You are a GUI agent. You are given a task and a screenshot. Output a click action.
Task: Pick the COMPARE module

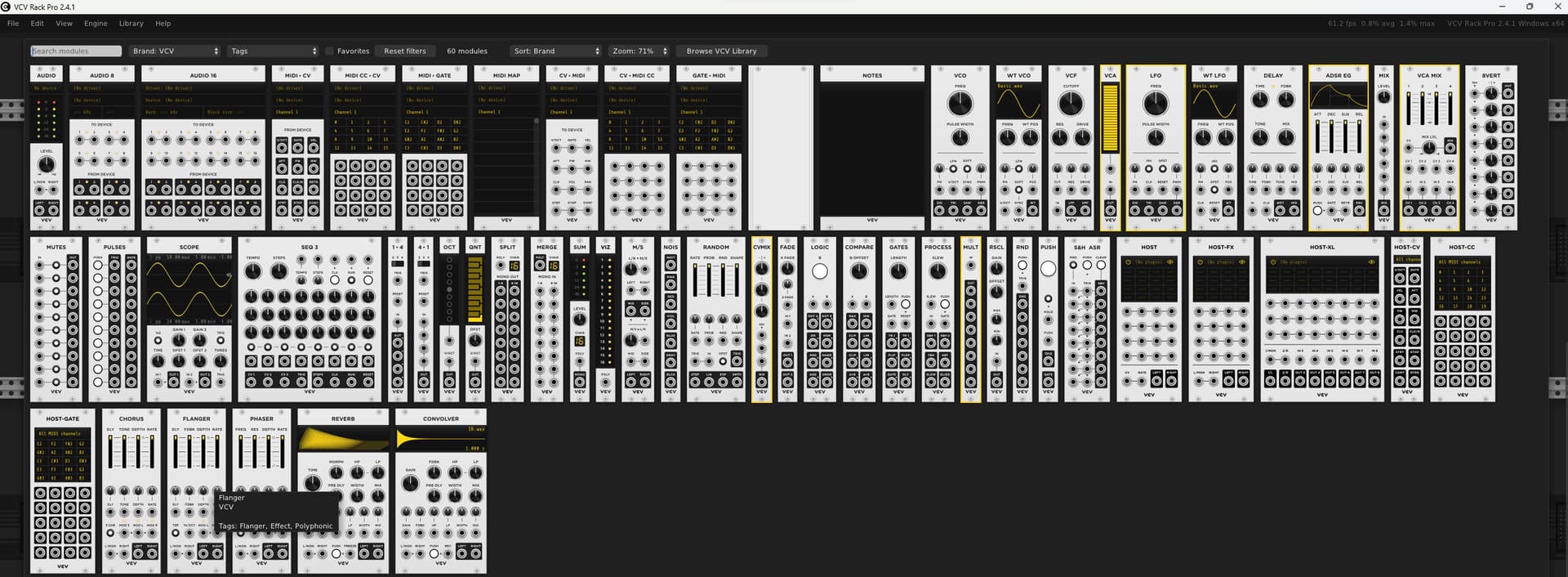[859, 320]
